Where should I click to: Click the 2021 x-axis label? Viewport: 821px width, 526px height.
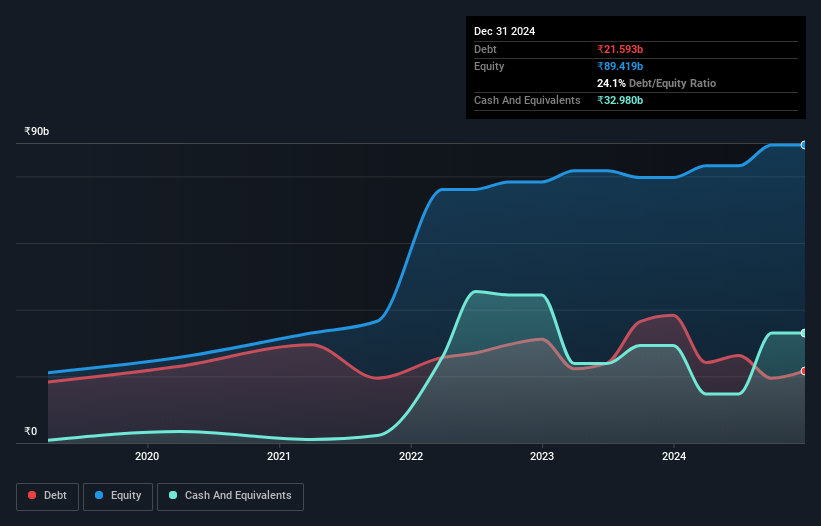click(x=279, y=456)
